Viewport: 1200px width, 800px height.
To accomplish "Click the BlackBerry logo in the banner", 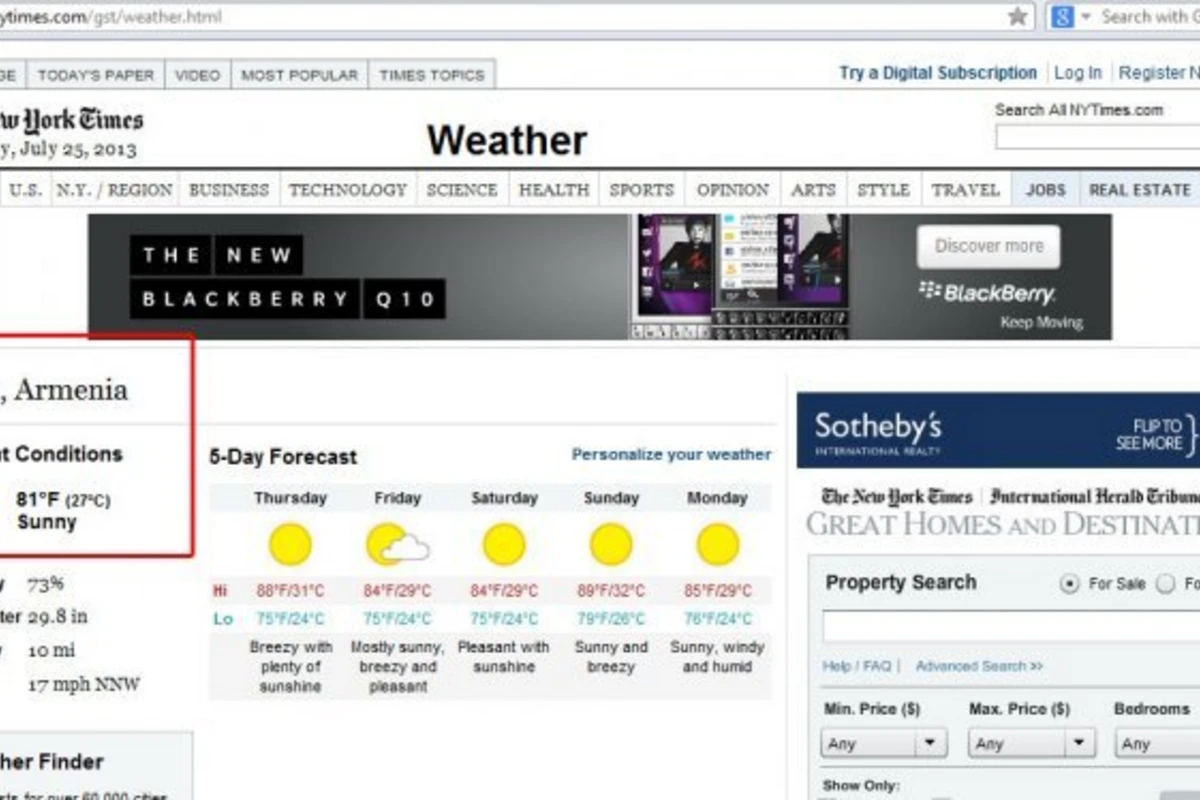I will tap(987, 293).
